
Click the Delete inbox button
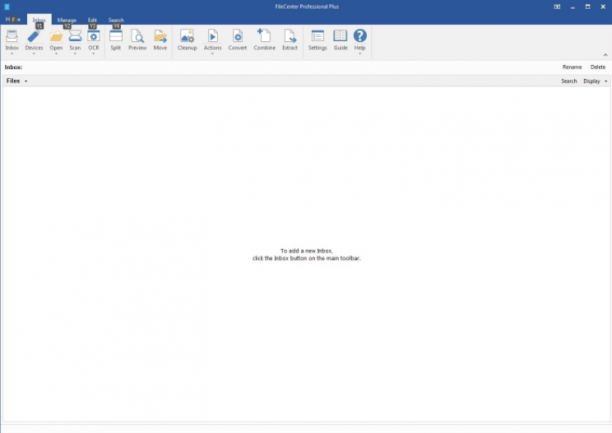[x=598, y=67]
